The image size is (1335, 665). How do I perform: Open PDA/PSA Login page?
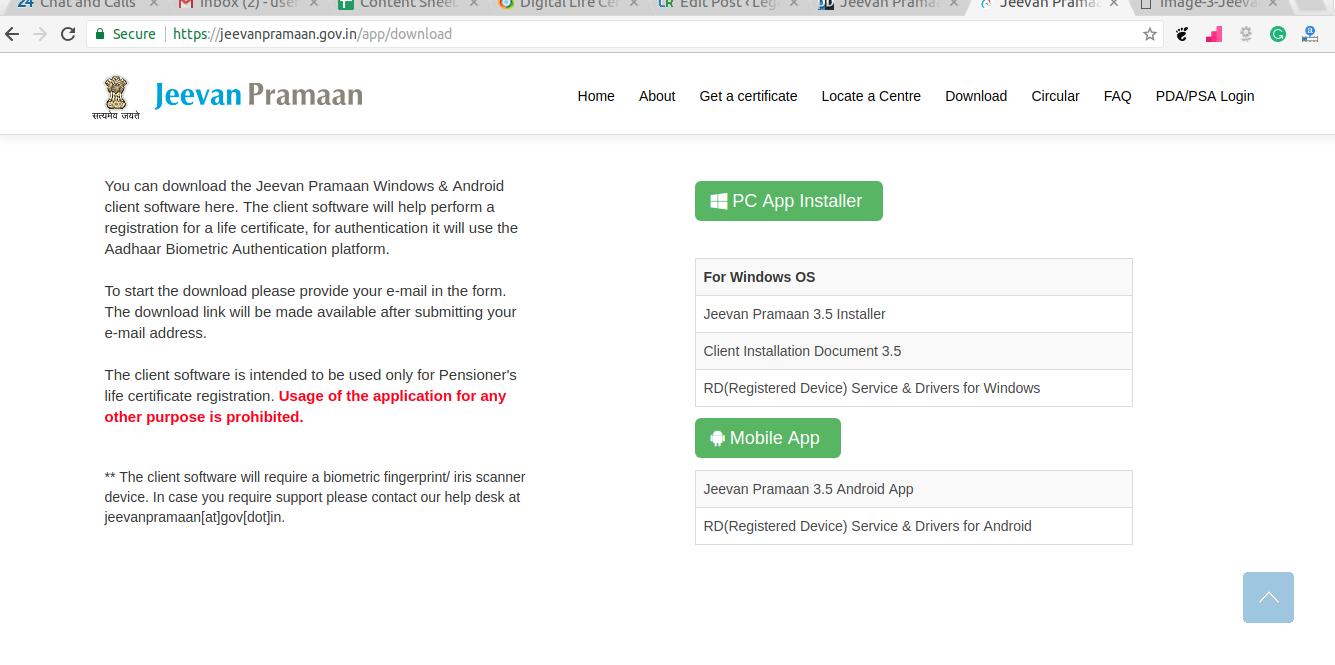tap(1204, 96)
